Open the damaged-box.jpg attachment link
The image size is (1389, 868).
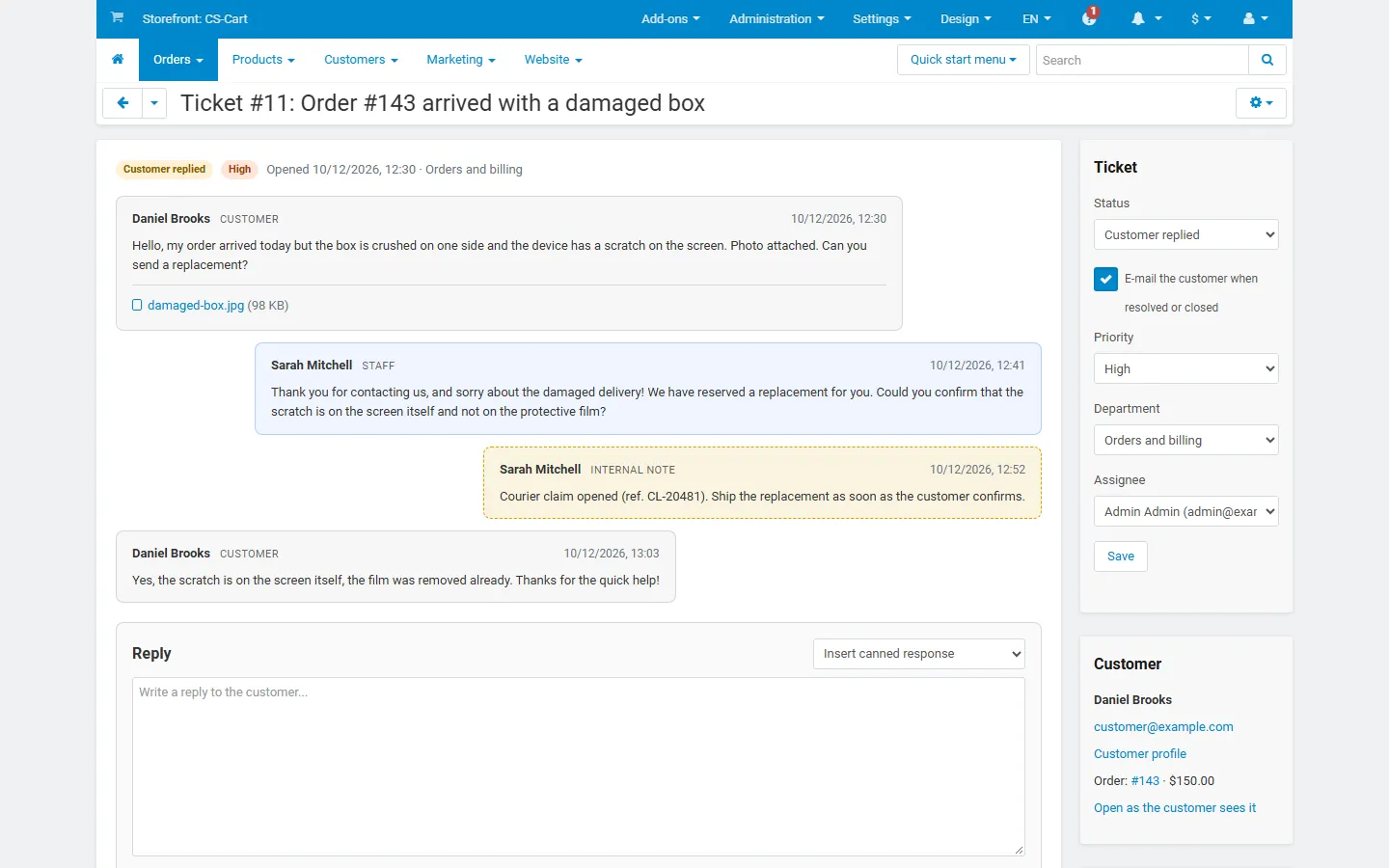[x=196, y=306]
